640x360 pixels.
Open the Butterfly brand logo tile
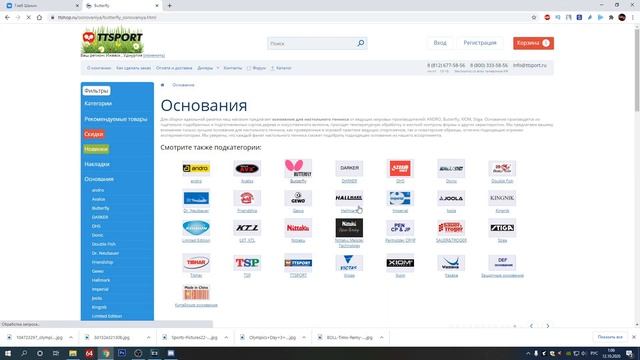298,168
